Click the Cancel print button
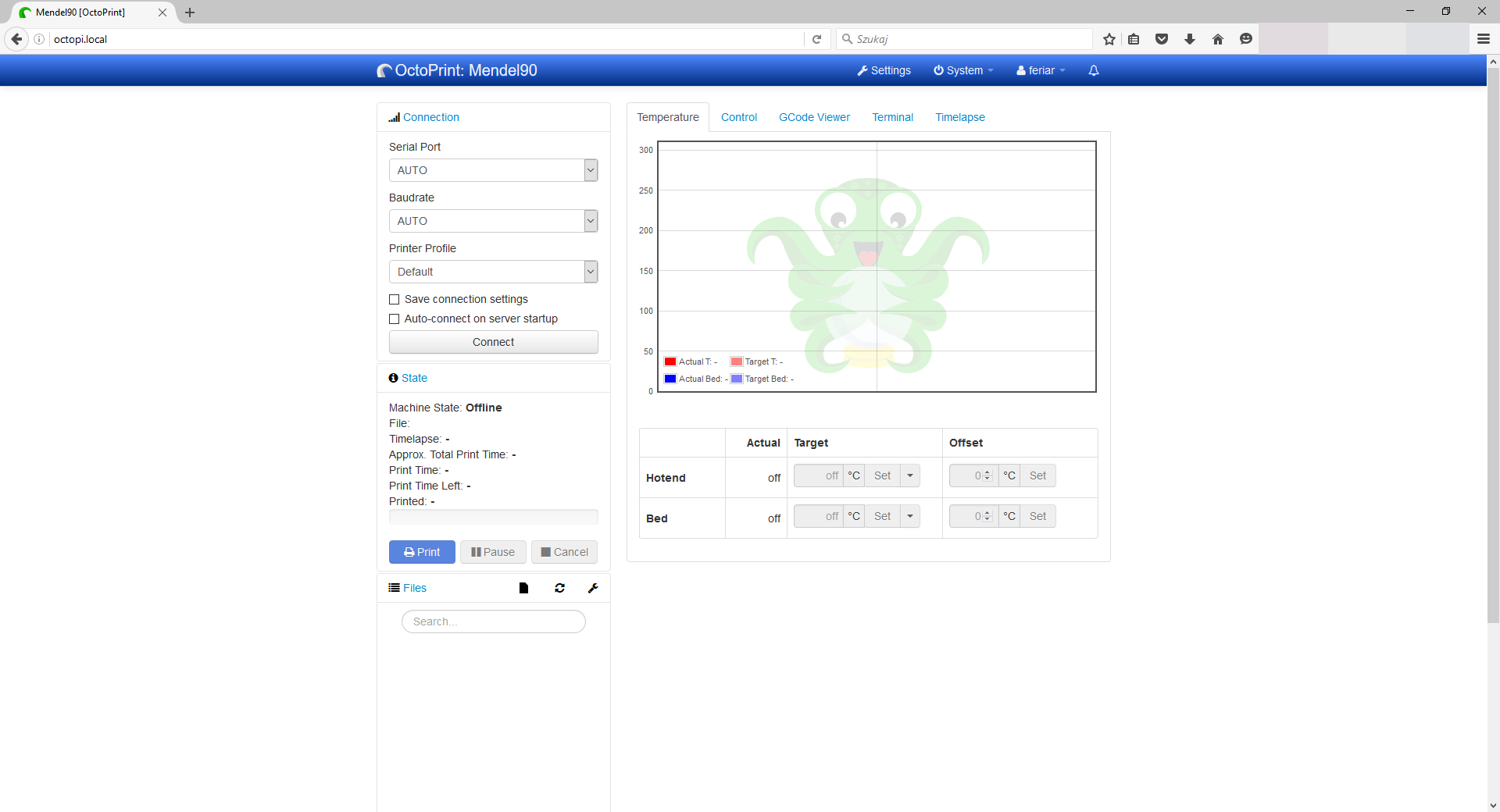Viewport: 1500px width, 812px height. tap(565, 552)
